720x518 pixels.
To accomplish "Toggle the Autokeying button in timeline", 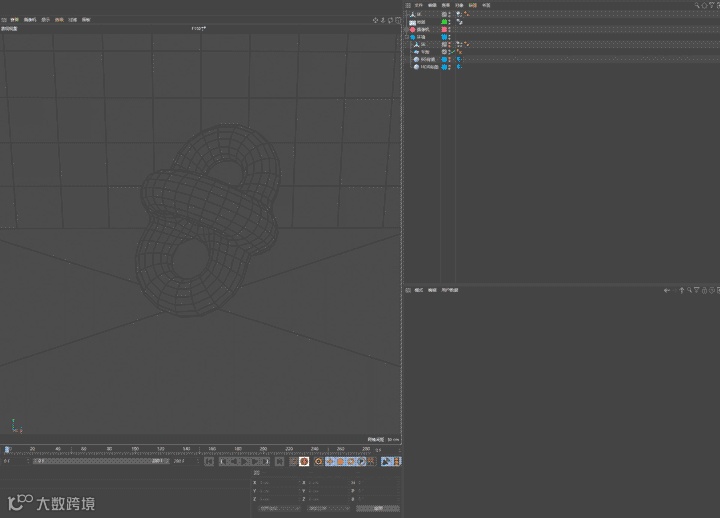I will (x=318, y=461).
